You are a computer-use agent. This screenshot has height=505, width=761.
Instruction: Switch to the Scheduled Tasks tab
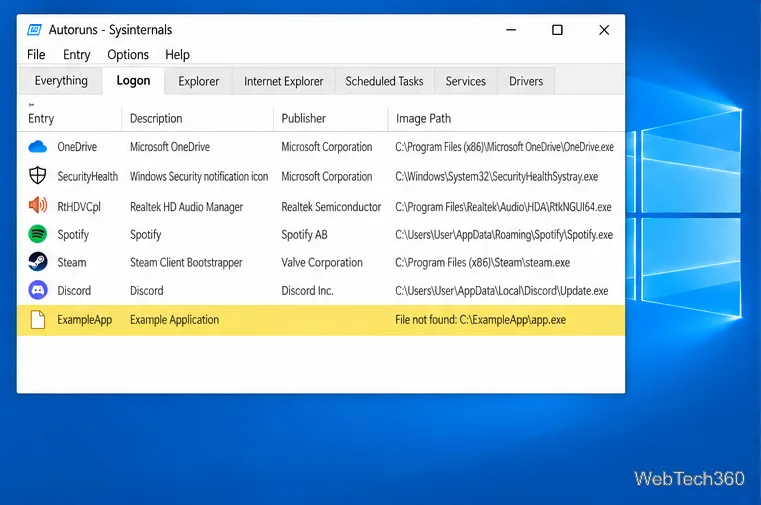pyautogui.click(x=384, y=81)
